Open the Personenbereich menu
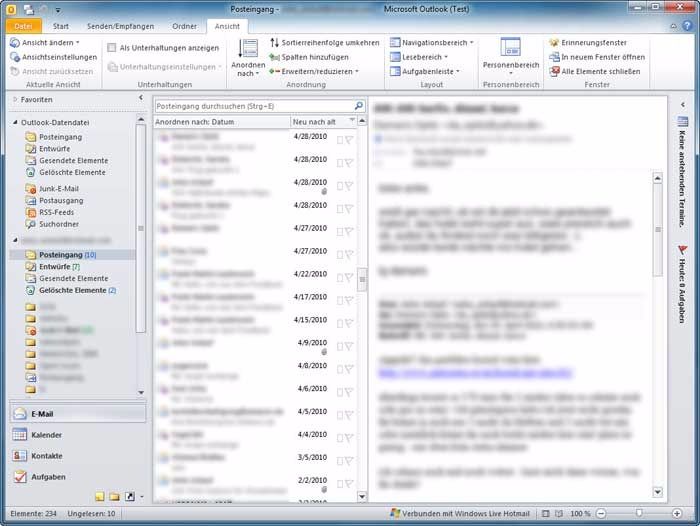700x526 pixels. (x=511, y=57)
